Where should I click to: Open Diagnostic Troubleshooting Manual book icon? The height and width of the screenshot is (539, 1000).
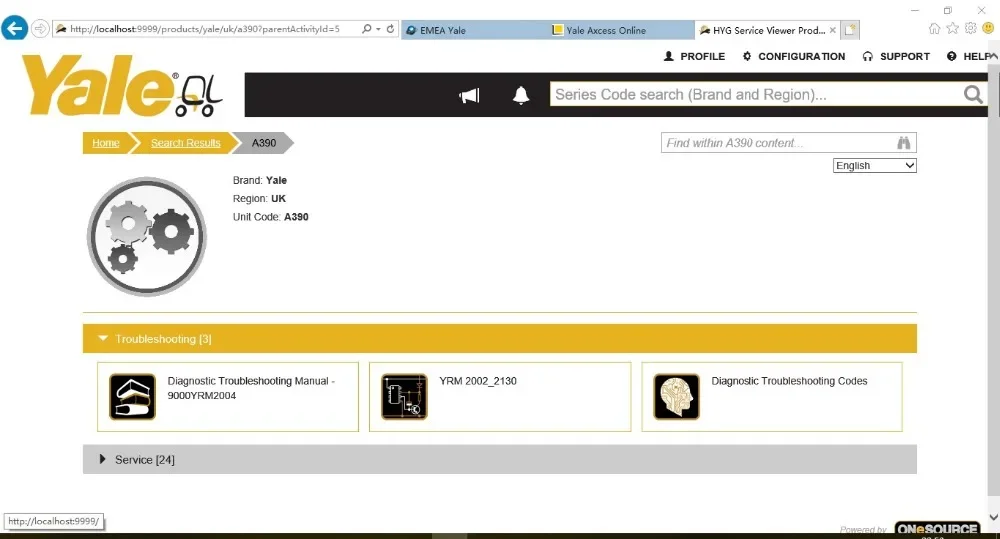pyautogui.click(x=133, y=397)
